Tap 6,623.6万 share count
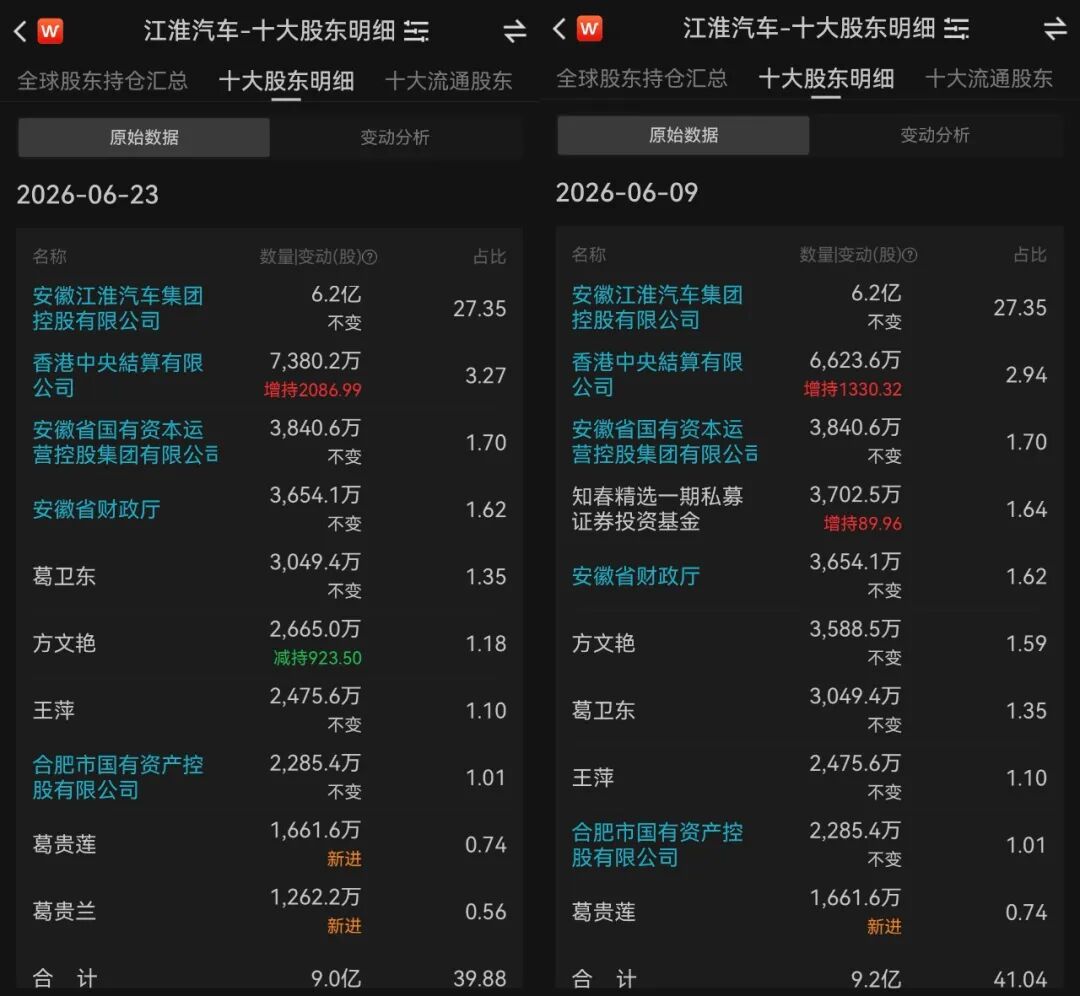 coord(855,360)
